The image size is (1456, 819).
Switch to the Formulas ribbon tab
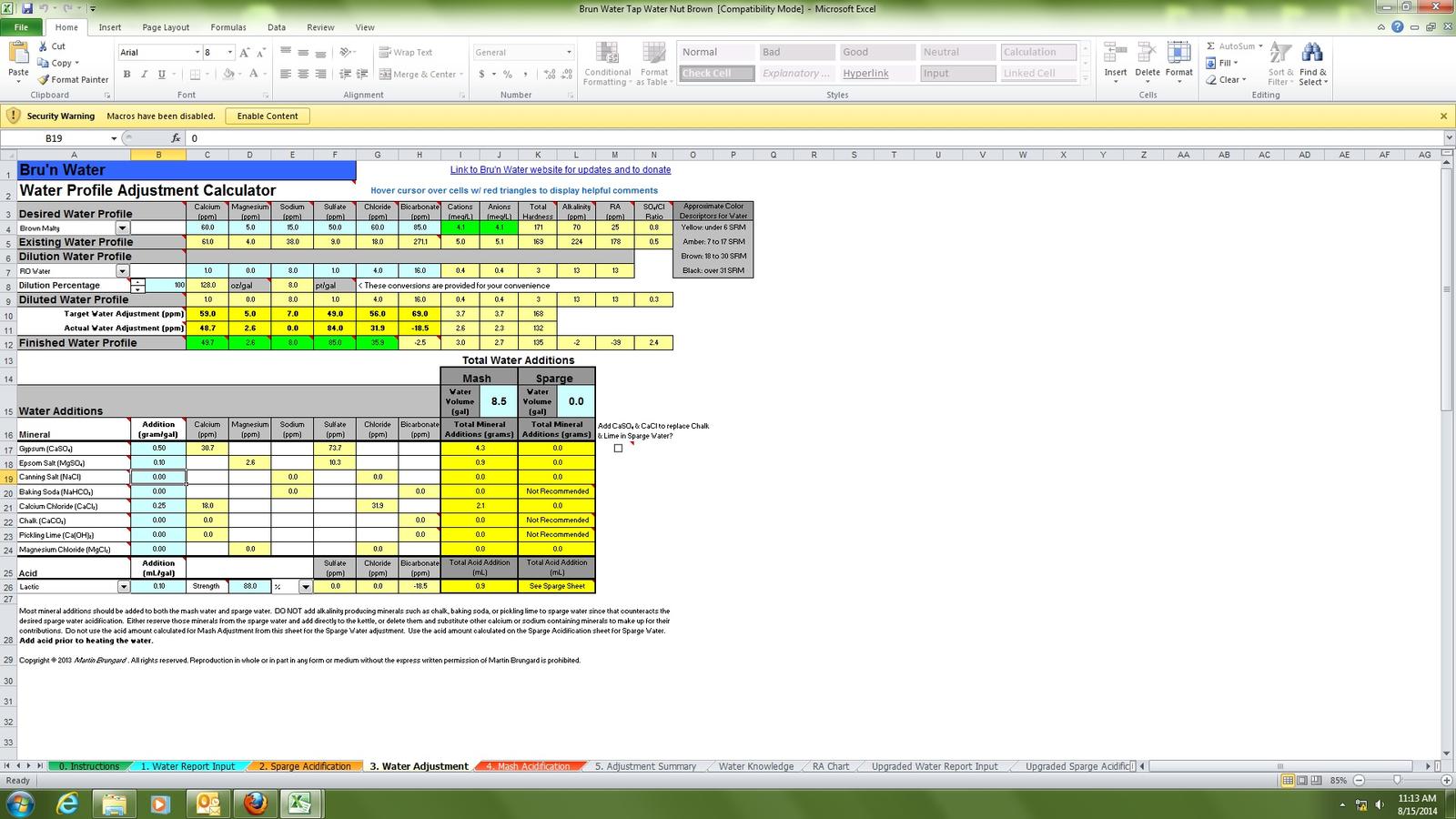(228, 27)
